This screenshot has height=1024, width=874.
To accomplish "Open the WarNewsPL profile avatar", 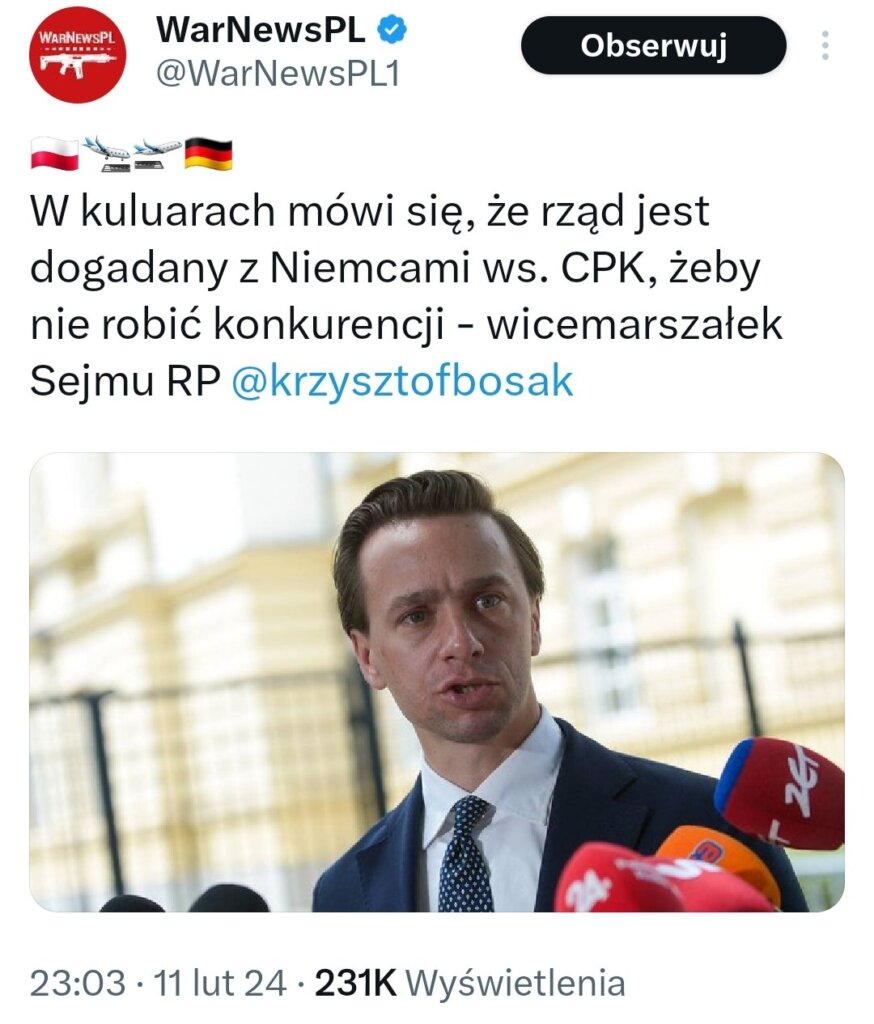I will point(78,54).
